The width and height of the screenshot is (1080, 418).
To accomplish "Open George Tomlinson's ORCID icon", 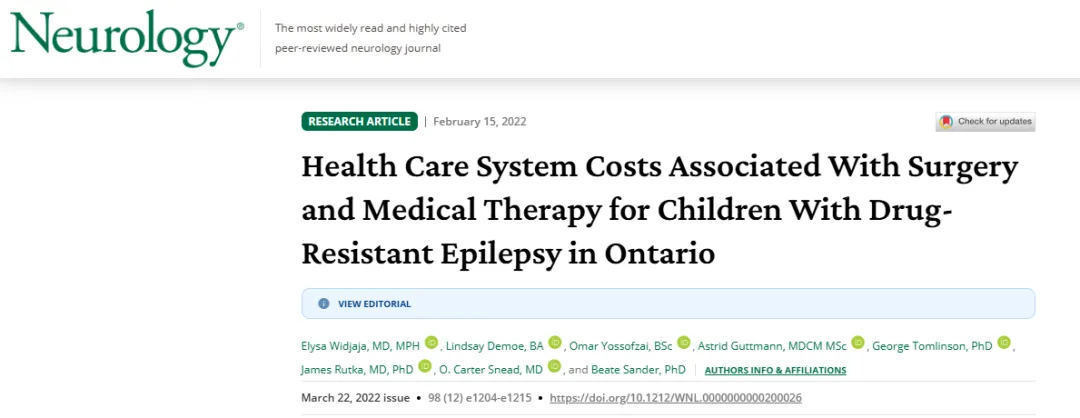I will (1004, 343).
